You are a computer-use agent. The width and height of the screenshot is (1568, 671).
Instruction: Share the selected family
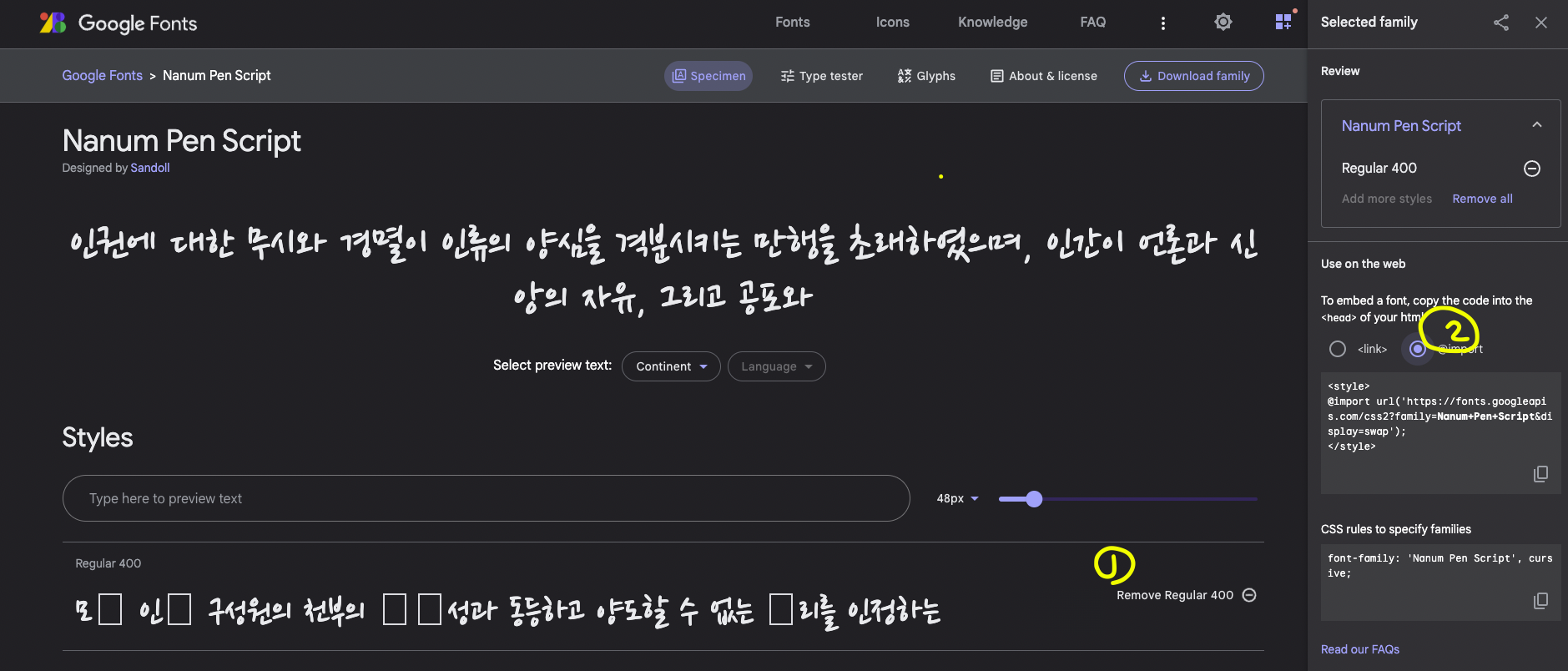tap(1501, 23)
